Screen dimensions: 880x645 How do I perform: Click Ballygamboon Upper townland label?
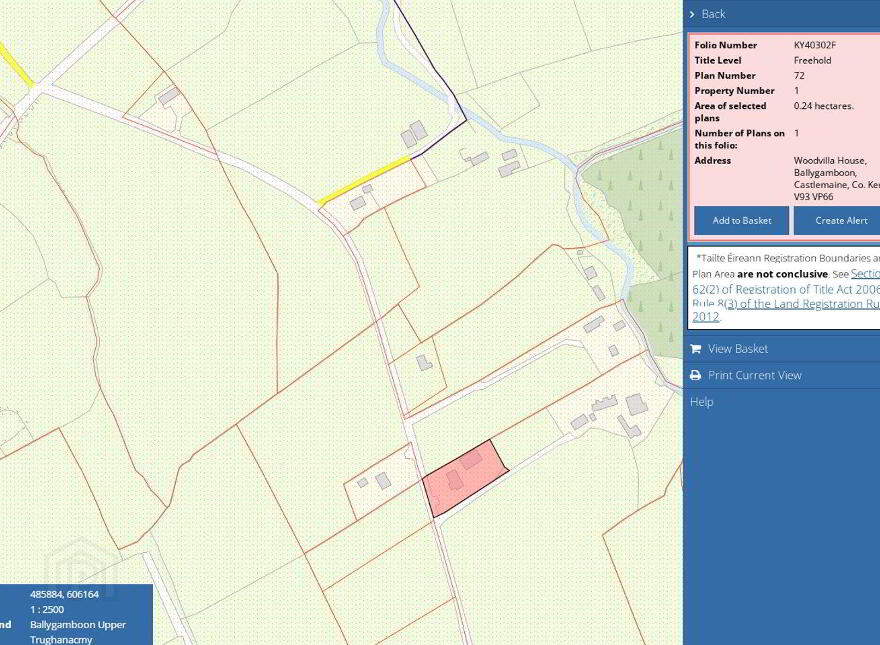click(x=78, y=624)
